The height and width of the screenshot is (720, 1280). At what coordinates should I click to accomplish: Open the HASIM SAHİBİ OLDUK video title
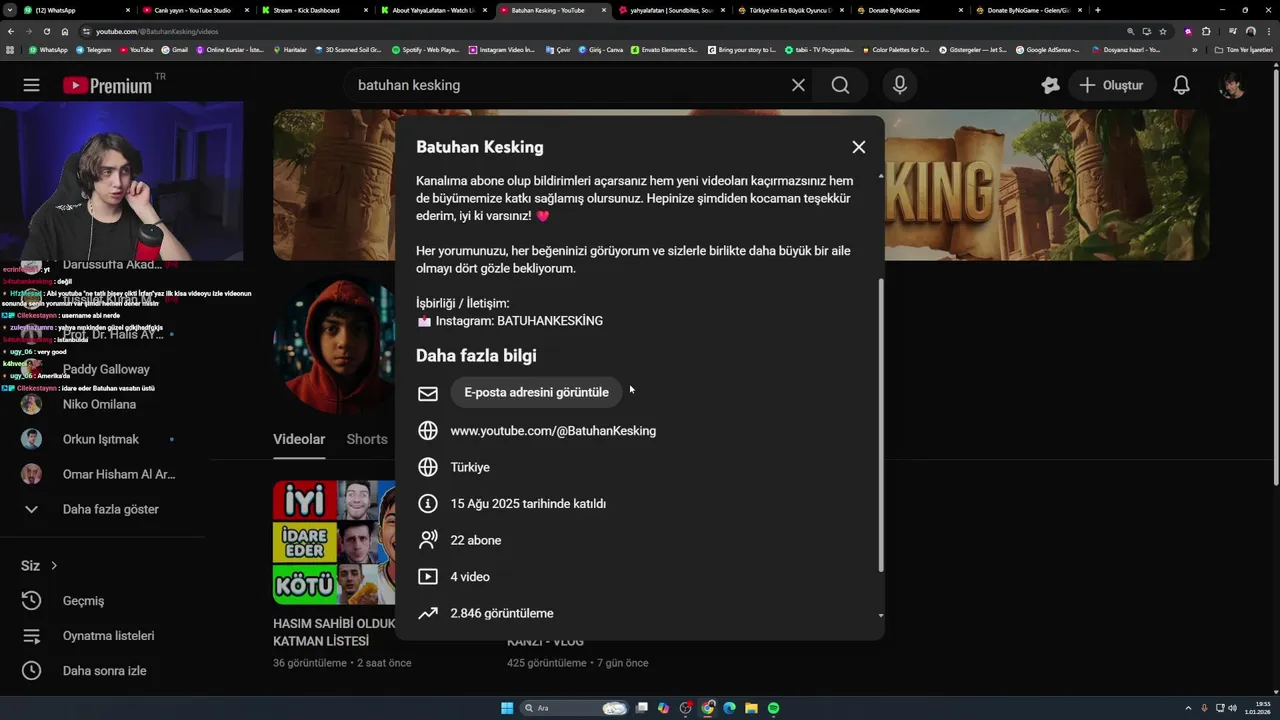point(335,632)
